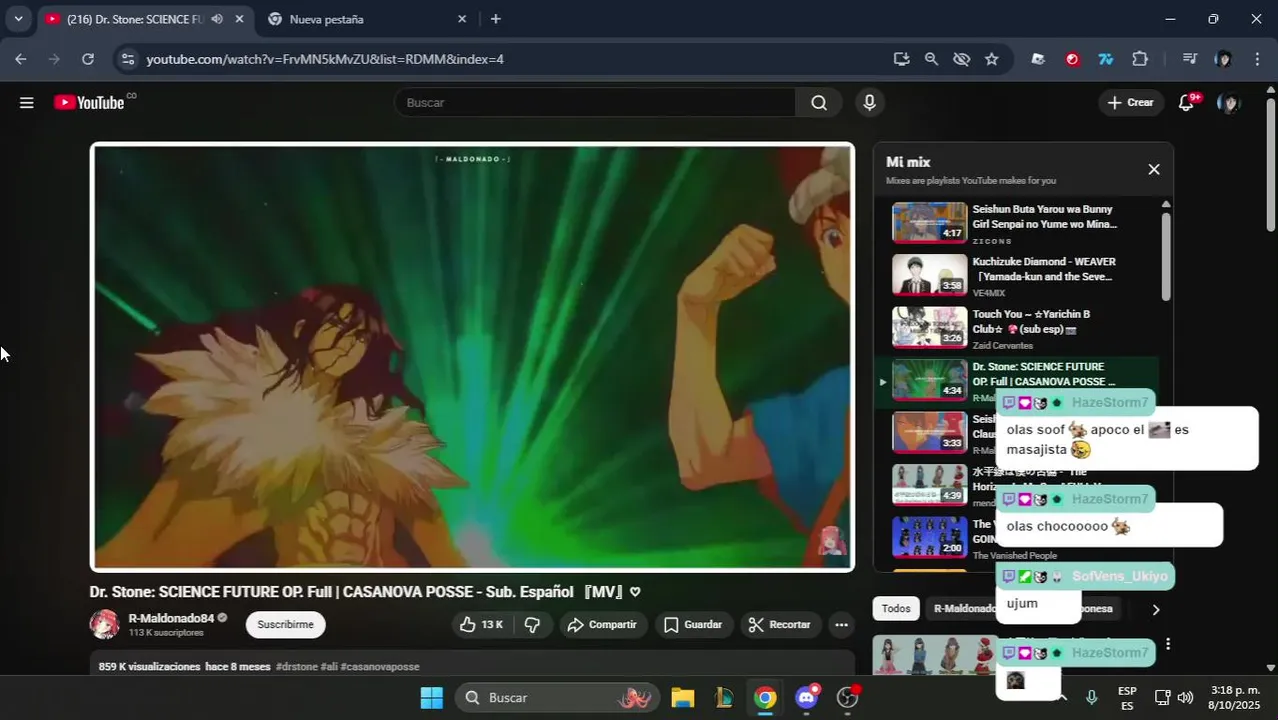
Task: Open YouTube account avatar menu
Action: click(x=1229, y=103)
